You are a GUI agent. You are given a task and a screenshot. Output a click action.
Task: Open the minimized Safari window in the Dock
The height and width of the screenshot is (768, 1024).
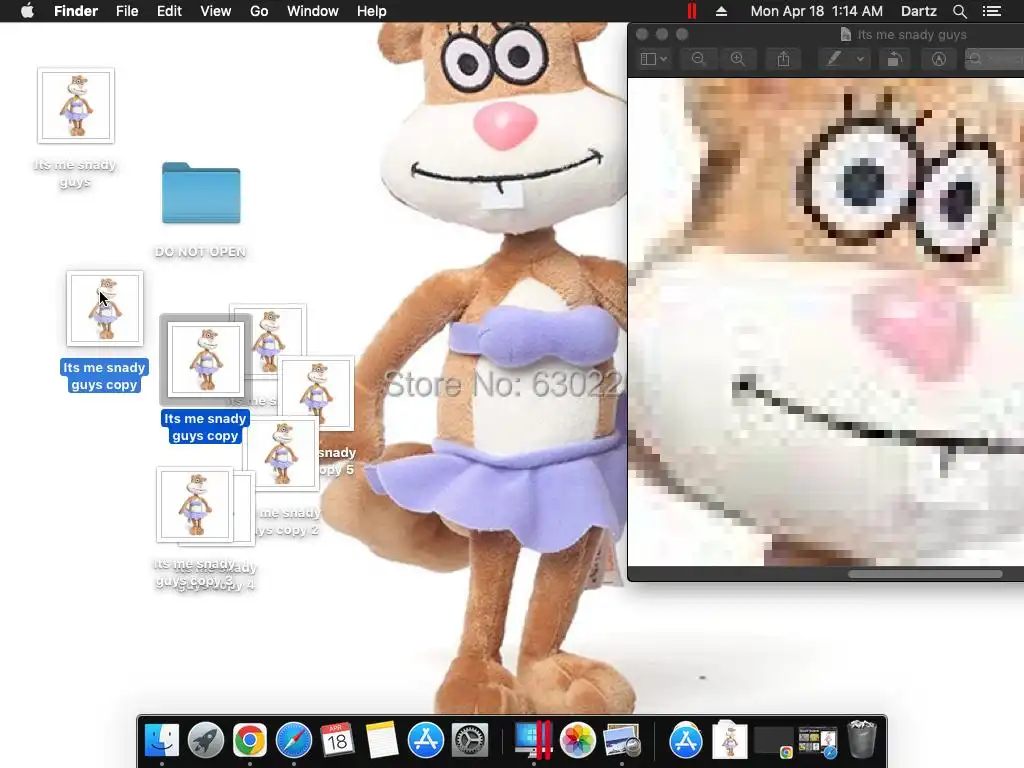(818, 742)
